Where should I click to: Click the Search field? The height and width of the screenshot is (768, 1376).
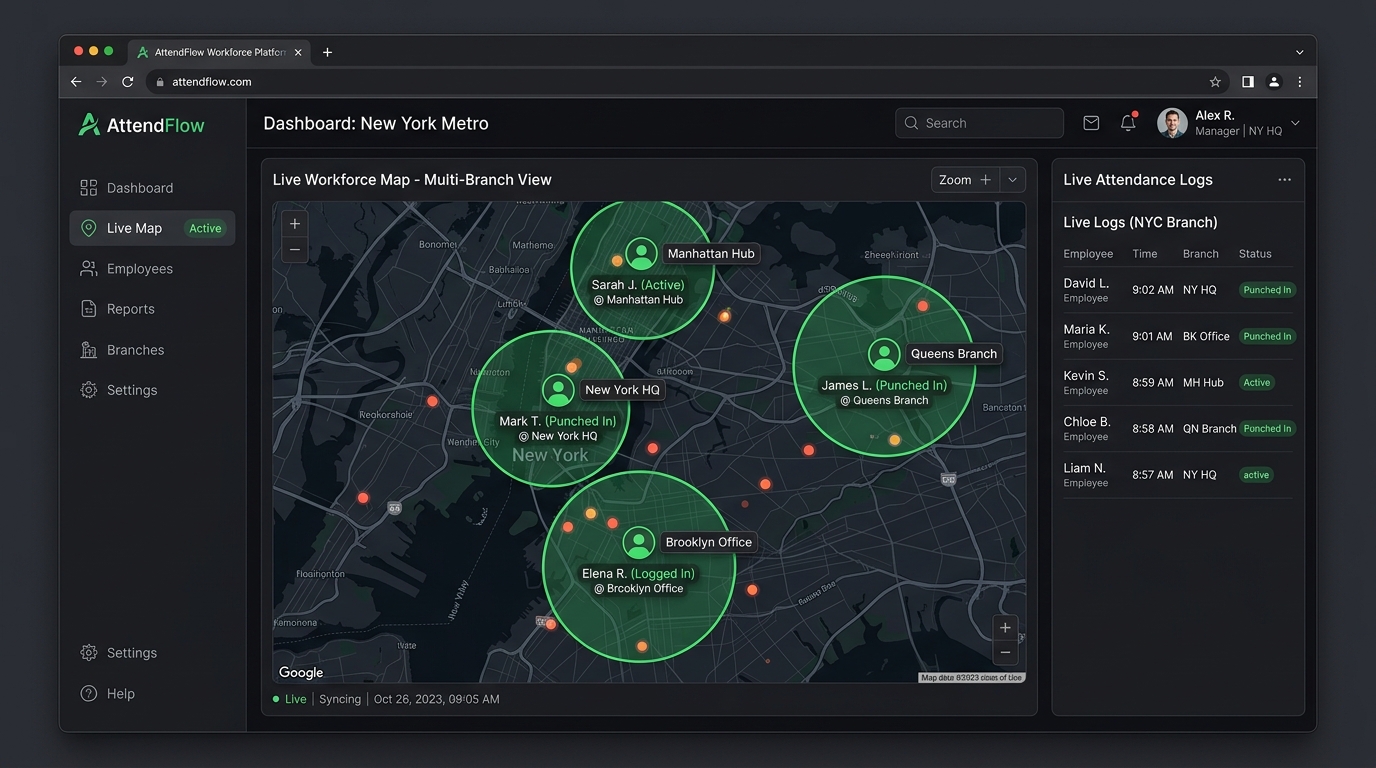[979, 123]
